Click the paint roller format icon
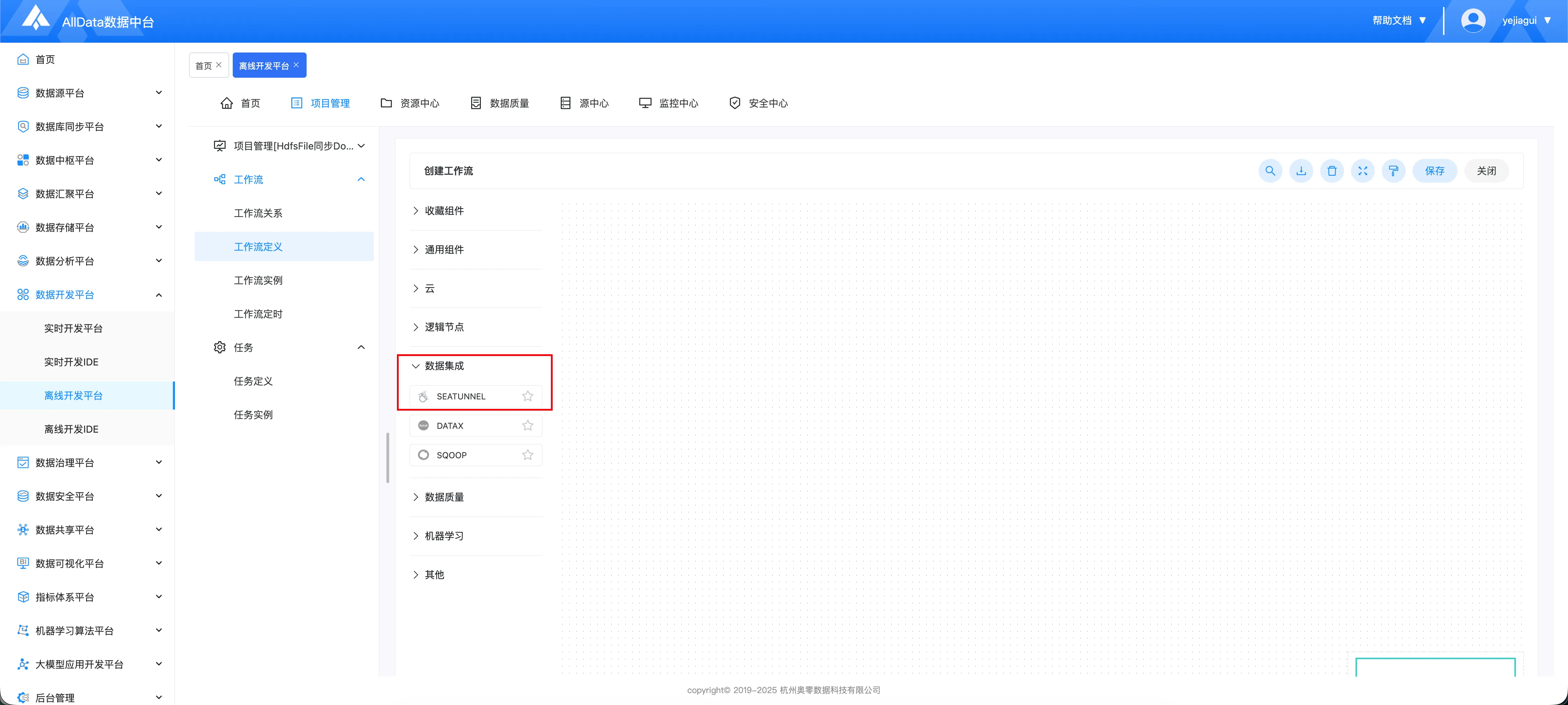This screenshot has width=1568, height=705. (x=1393, y=171)
